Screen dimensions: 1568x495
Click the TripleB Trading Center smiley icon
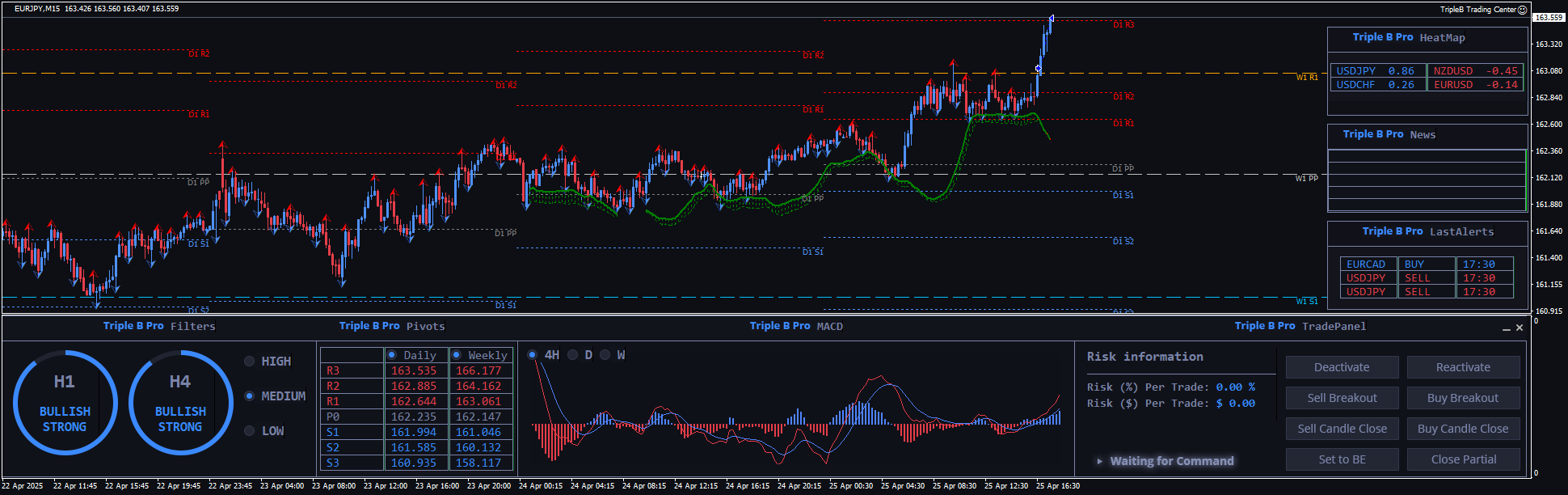point(1522,10)
